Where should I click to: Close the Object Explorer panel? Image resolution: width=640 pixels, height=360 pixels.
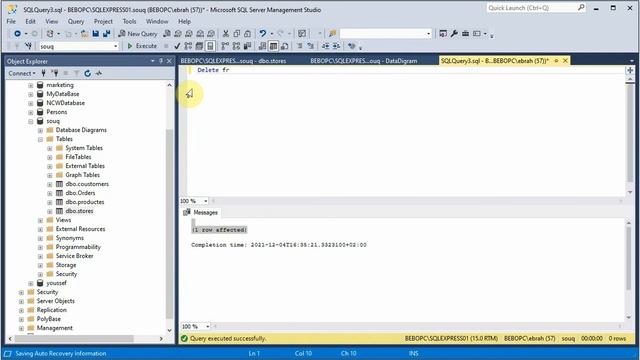(169, 61)
